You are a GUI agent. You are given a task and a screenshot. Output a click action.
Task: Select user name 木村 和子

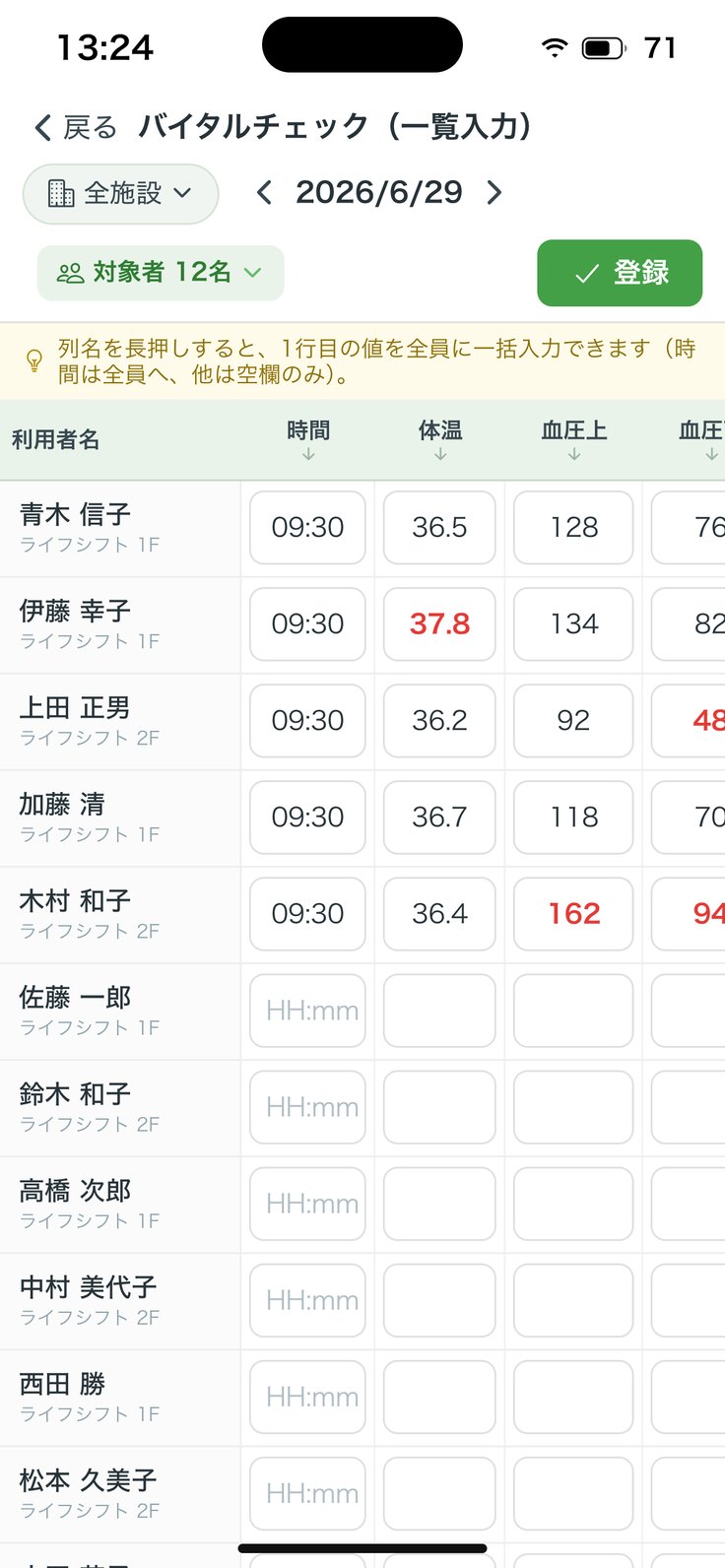click(x=75, y=900)
